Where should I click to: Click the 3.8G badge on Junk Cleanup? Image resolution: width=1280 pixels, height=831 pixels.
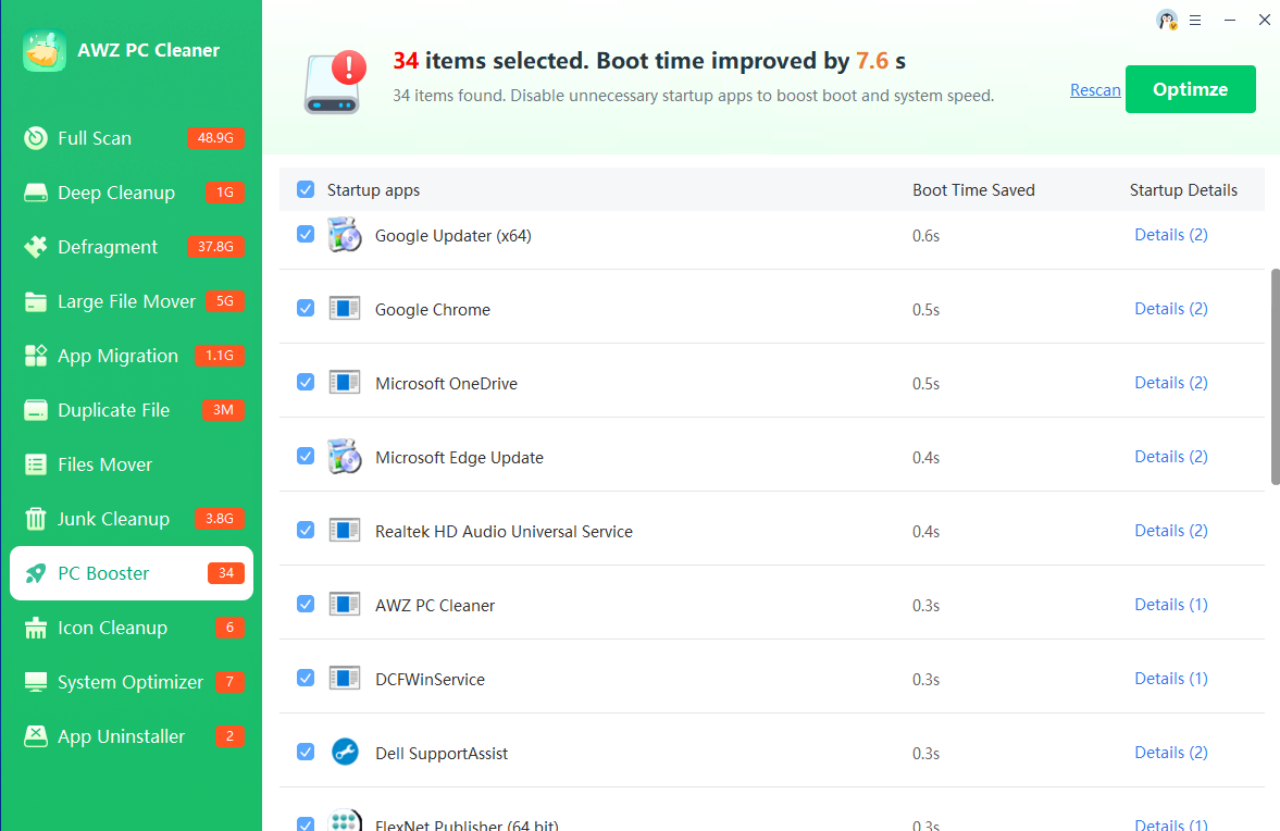pos(220,519)
